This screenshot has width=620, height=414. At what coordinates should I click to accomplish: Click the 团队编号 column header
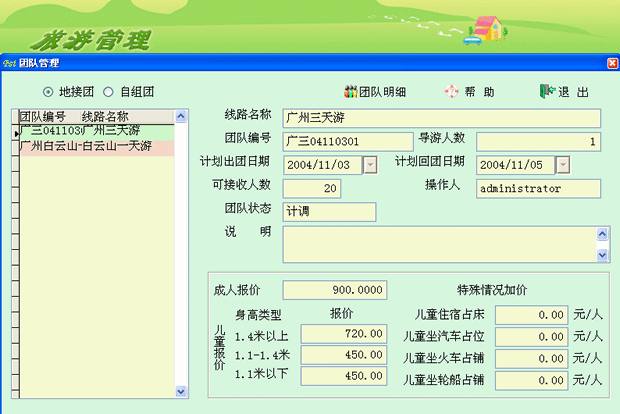(43, 116)
